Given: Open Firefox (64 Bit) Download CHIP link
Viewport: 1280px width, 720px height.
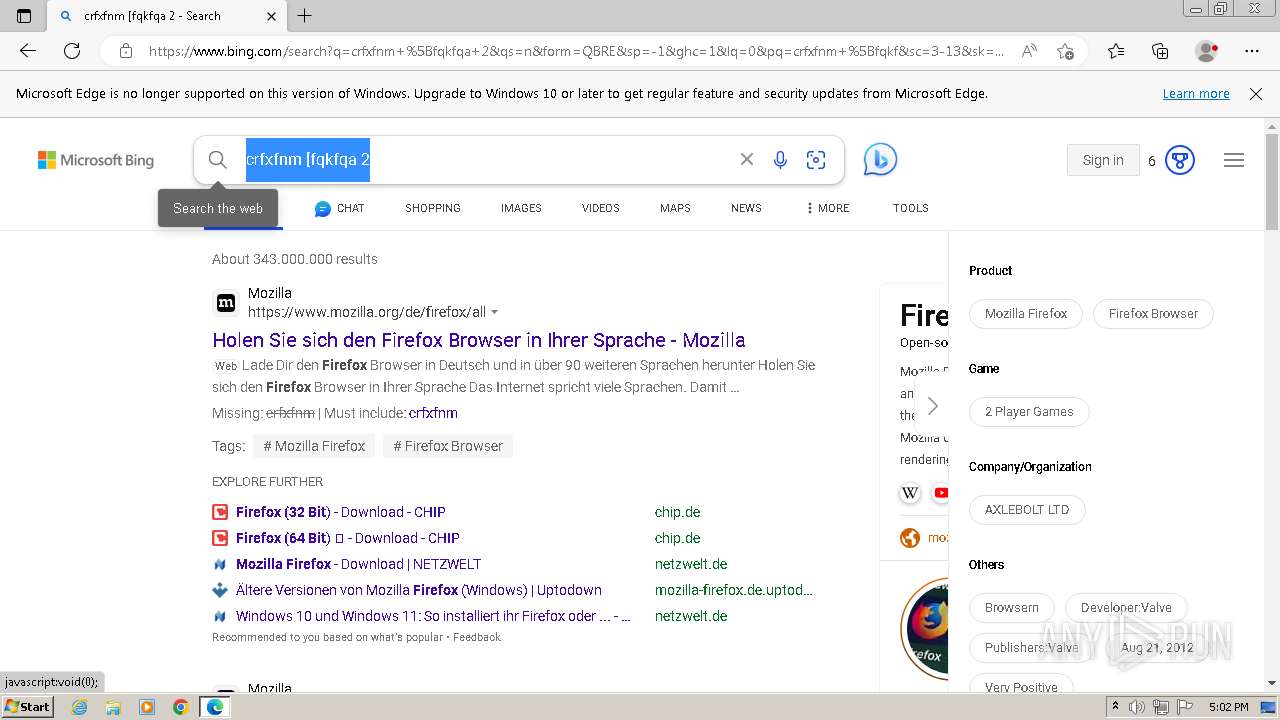Looking at the screenshot, I should tap(348, 538).
